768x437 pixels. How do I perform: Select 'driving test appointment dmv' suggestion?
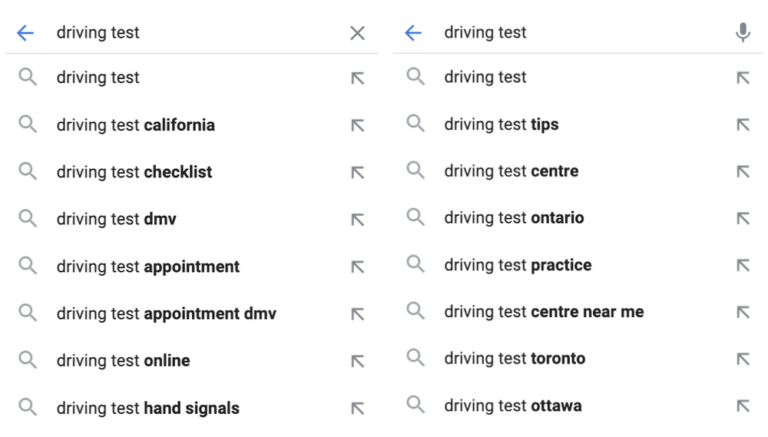coord(166,314)
